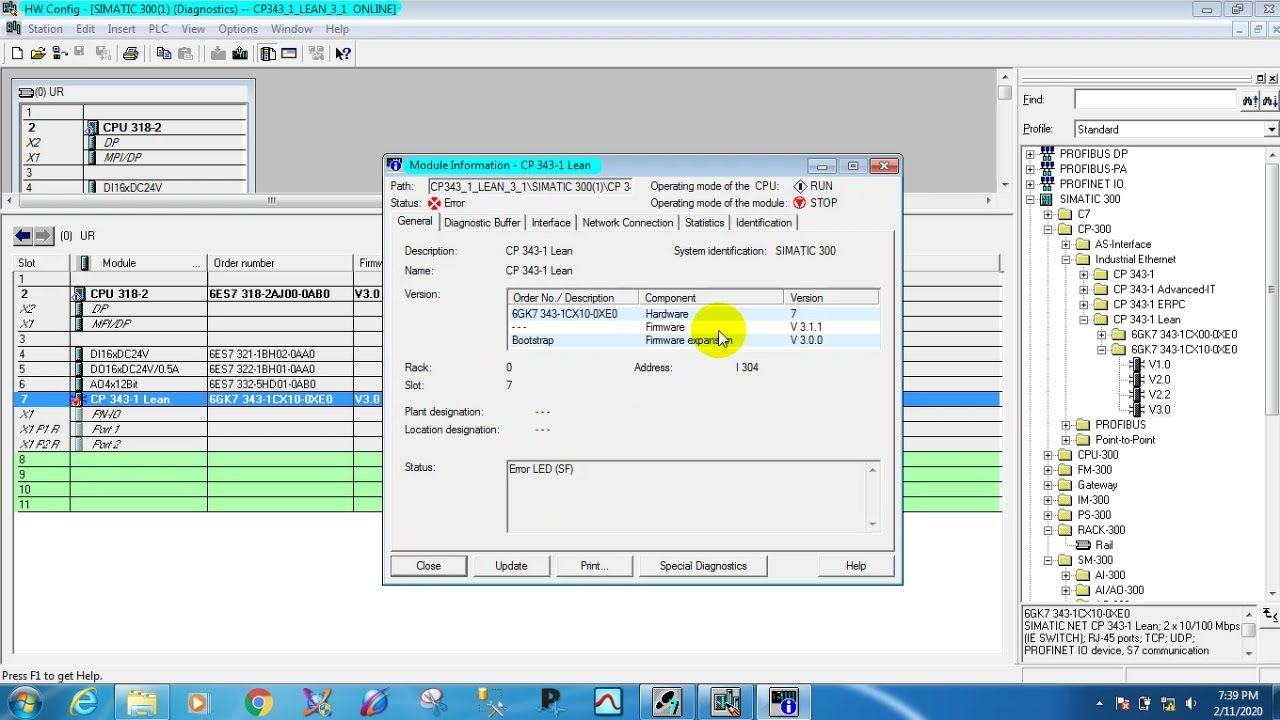This screenshot has height=720, width=1280.
Task: Click the back arrow above slot table
Action: click(23, 236)
